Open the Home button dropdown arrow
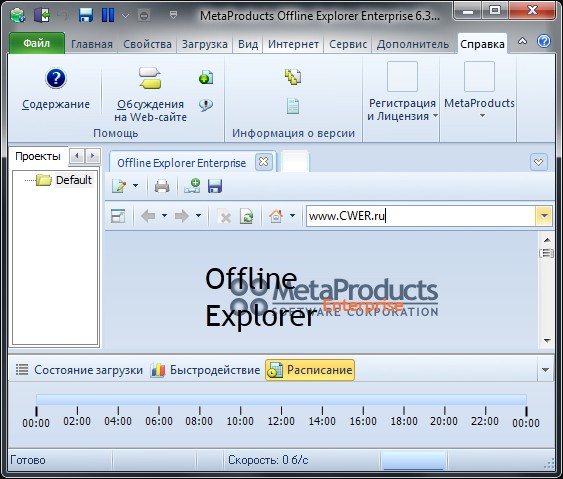Image resolution: width=563 pixels, height=479 pixels. (292, 215)
